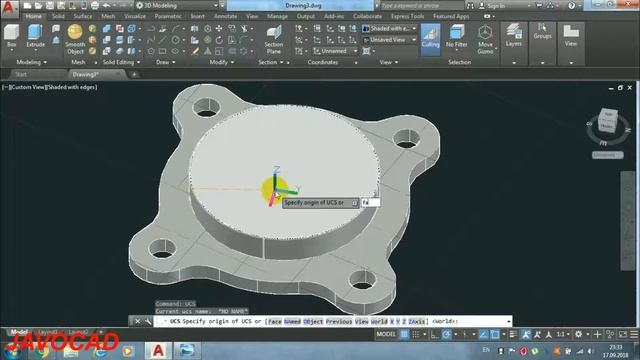
Task: Open the 3D Modeling workspace dropdown
Action: coord(177,6)
